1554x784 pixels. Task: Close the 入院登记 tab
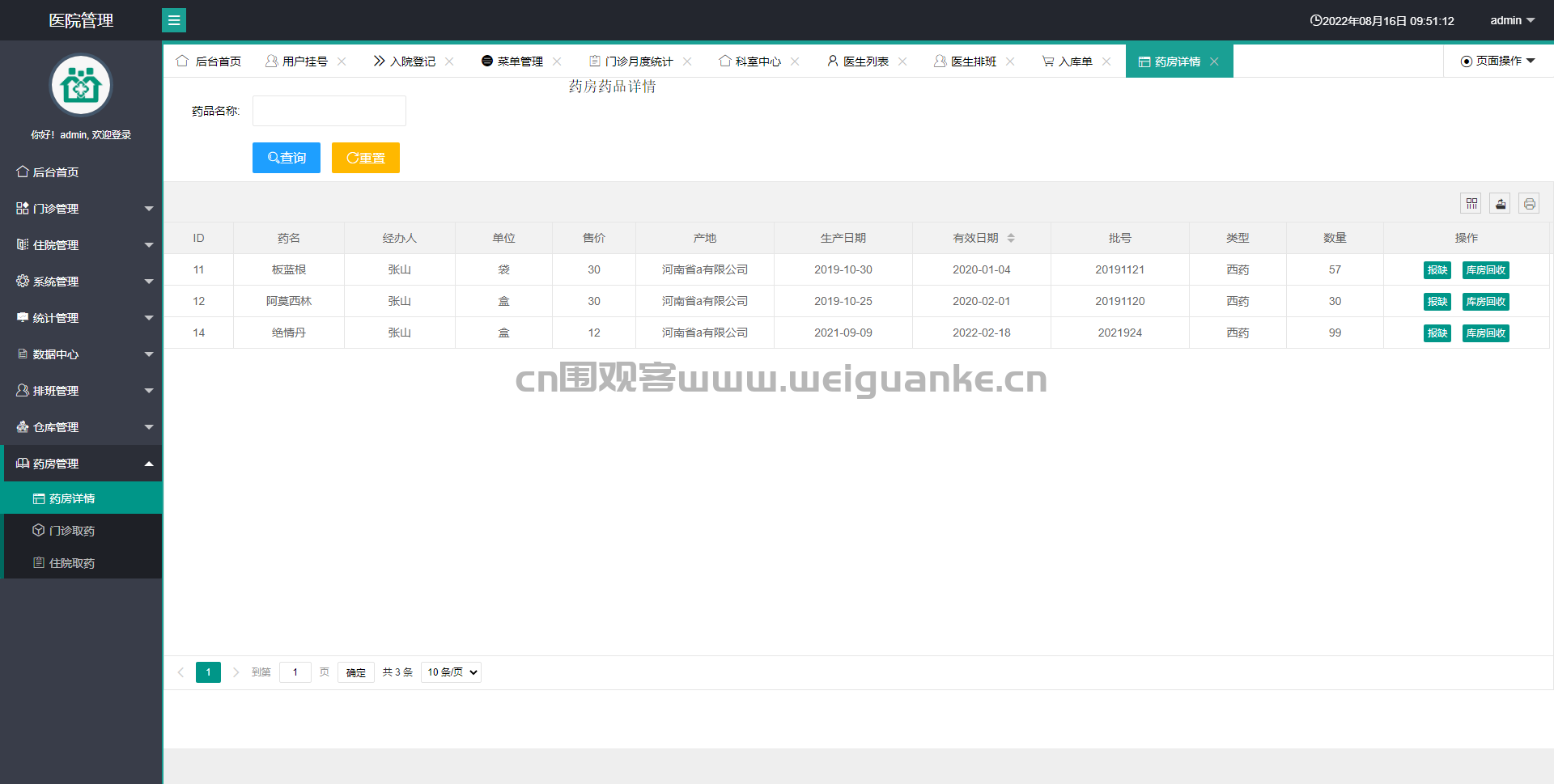(x=449, y=61)
